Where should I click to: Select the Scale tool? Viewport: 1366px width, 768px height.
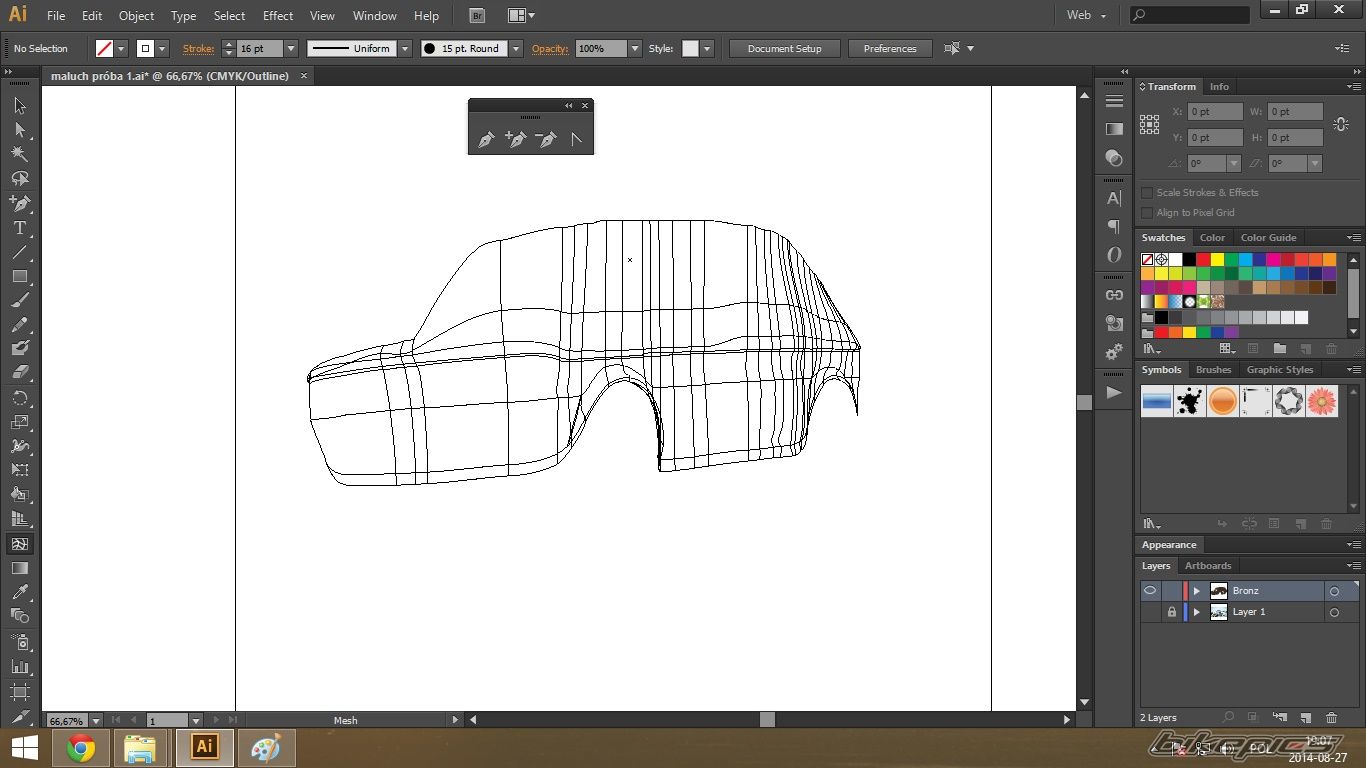(19, 422)
